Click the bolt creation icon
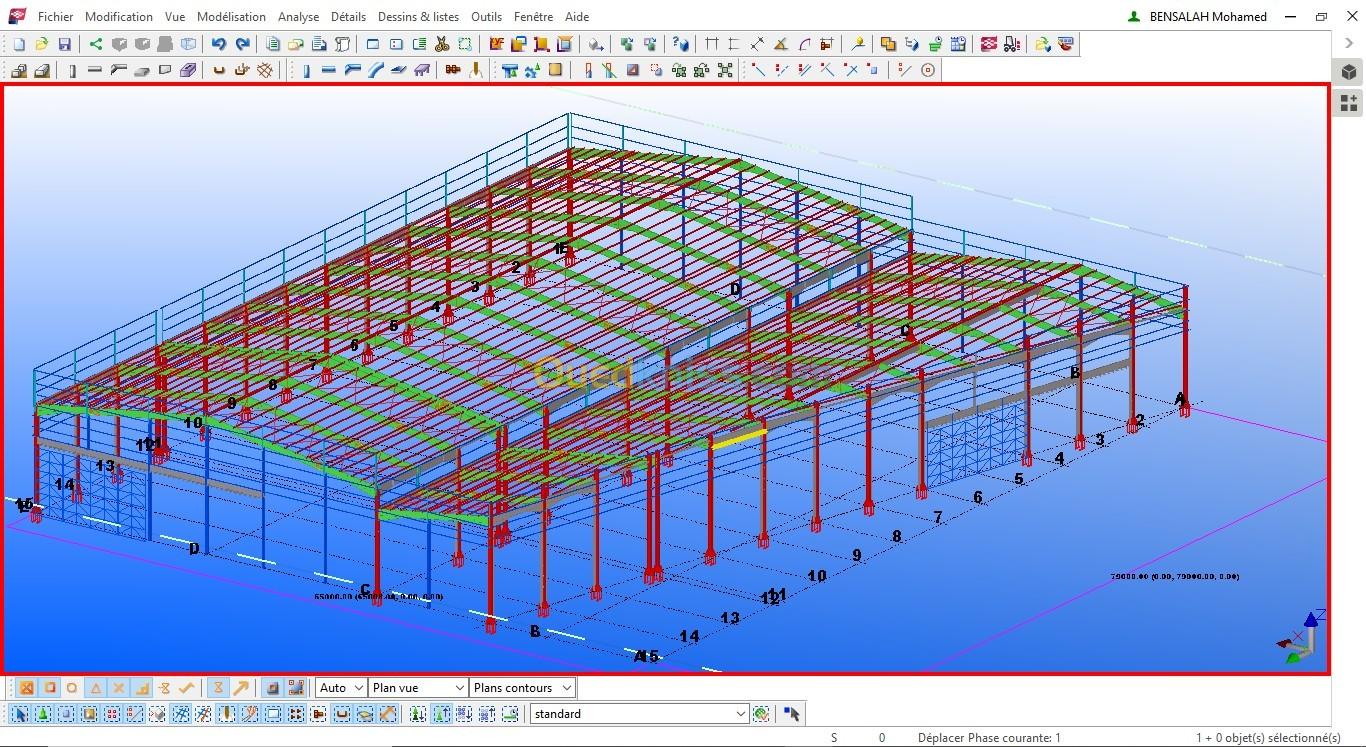This screenshot has width=1366, height=747. [452, 70]
